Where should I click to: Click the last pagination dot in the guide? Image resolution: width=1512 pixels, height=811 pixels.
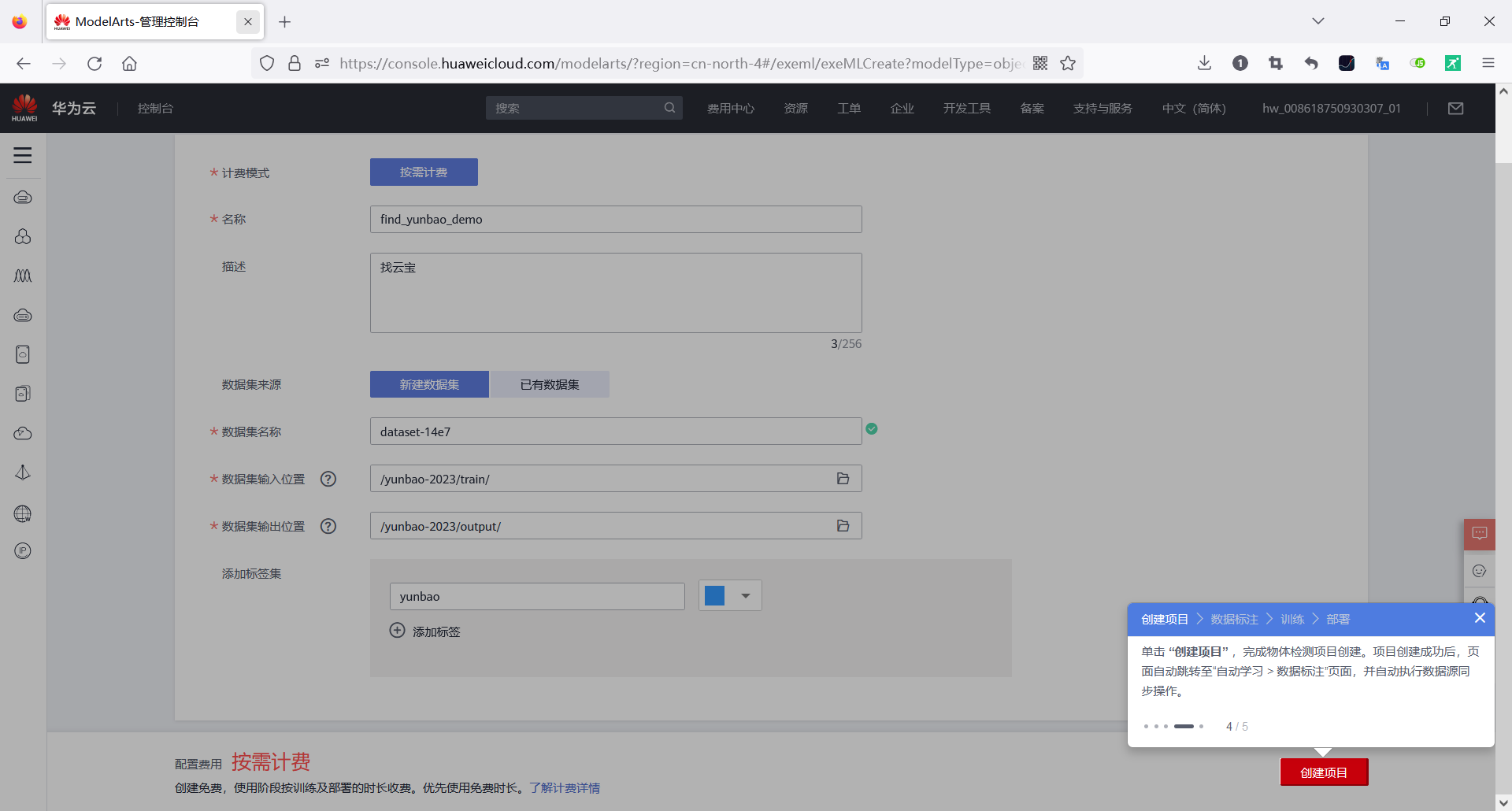tap(1201, 726)
